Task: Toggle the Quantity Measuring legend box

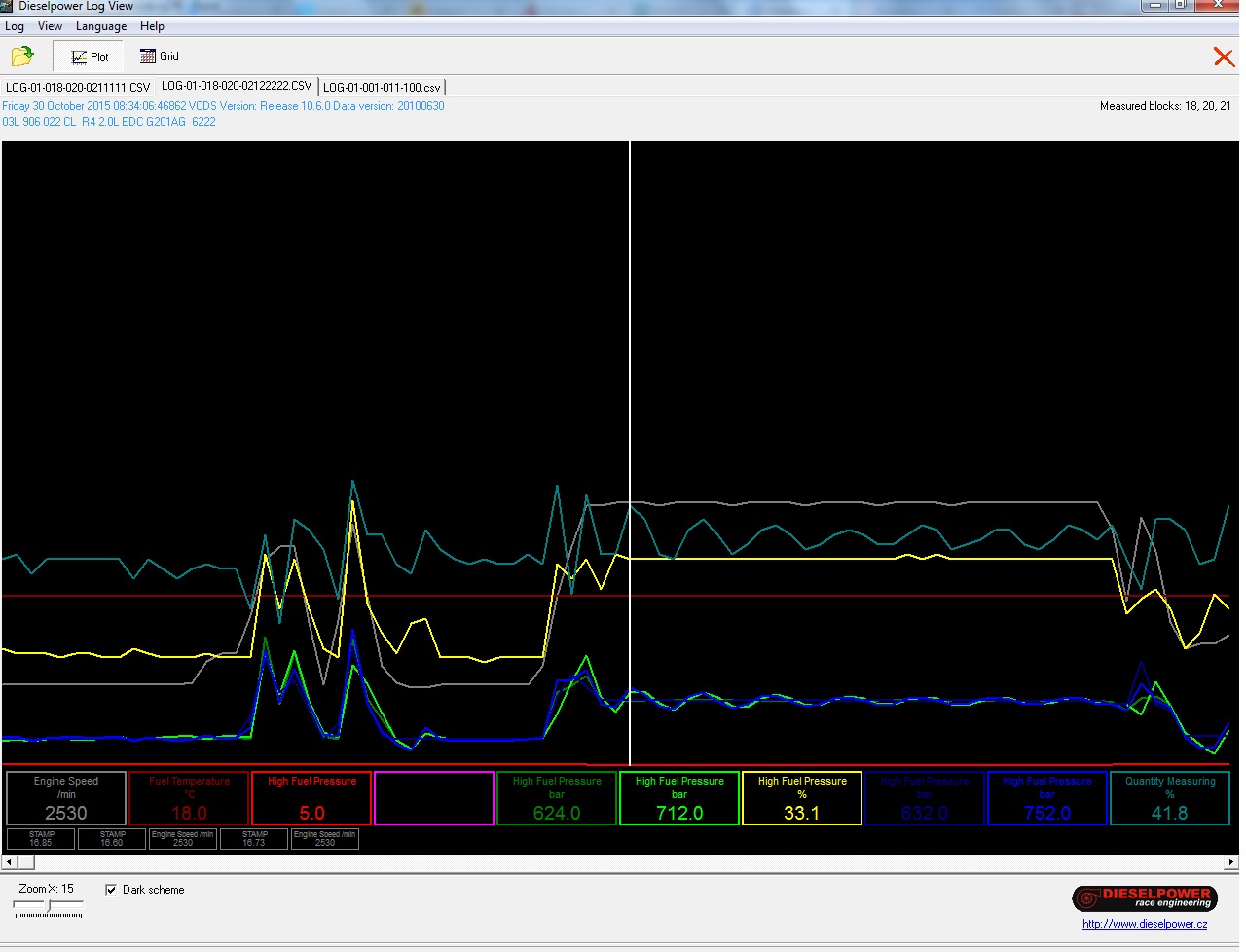Action: pyautogui.click(x=1169, y=798)
